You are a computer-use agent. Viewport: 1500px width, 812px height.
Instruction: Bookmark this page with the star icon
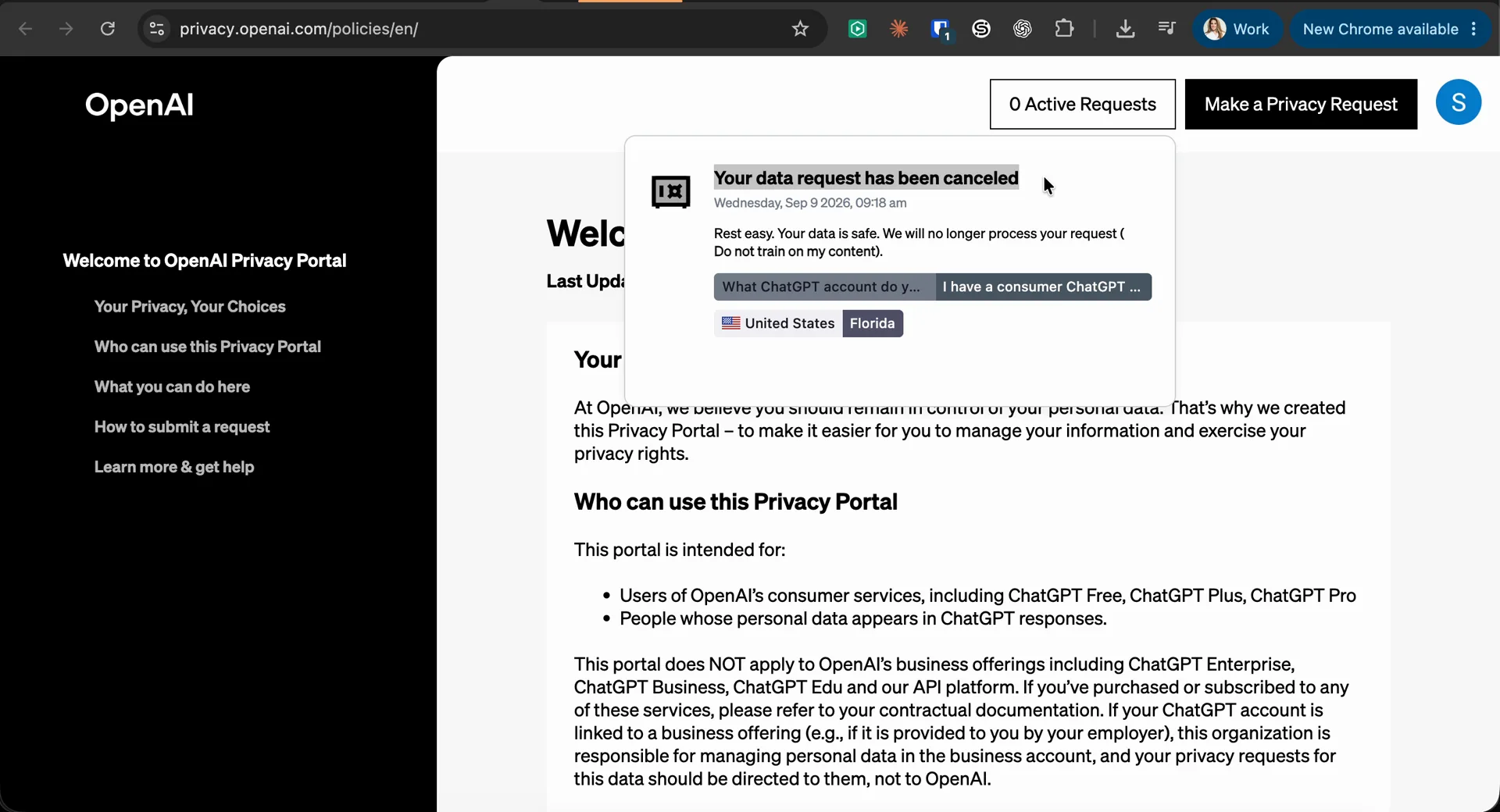[800, 29]
